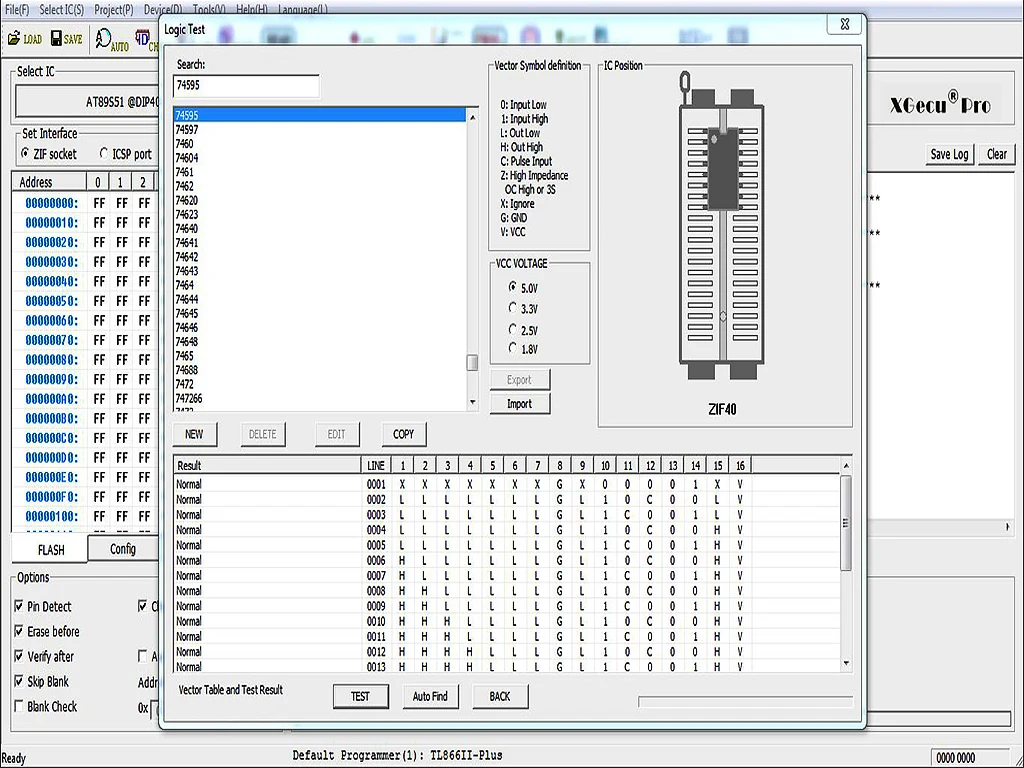This screenshot has height=768, width=1024.
Task: Click the AUTO toolbar icon
Action: [x=112, y=40]
